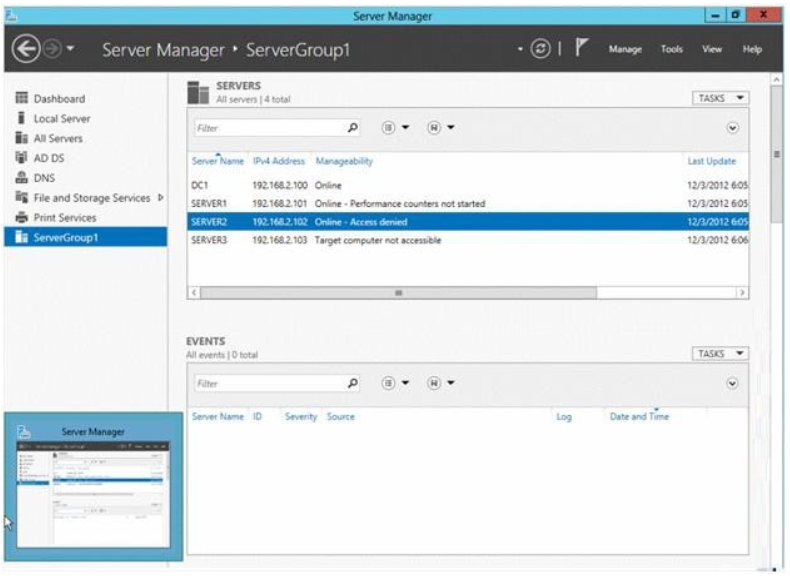Sort by Manageability column
This screenshot has width=790, height=579.
click(x=344, y=161)
